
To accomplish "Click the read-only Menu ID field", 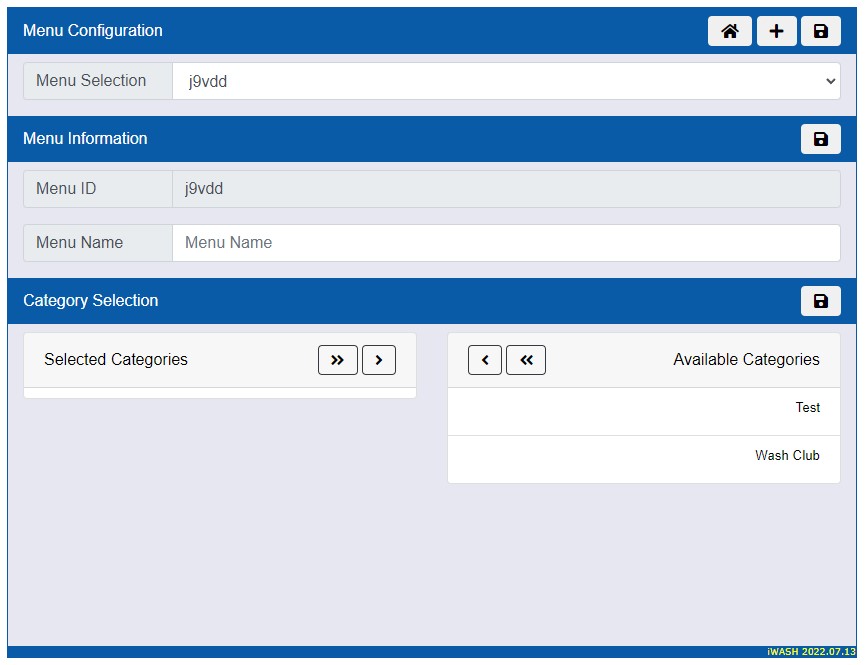I will click(506, 189).
